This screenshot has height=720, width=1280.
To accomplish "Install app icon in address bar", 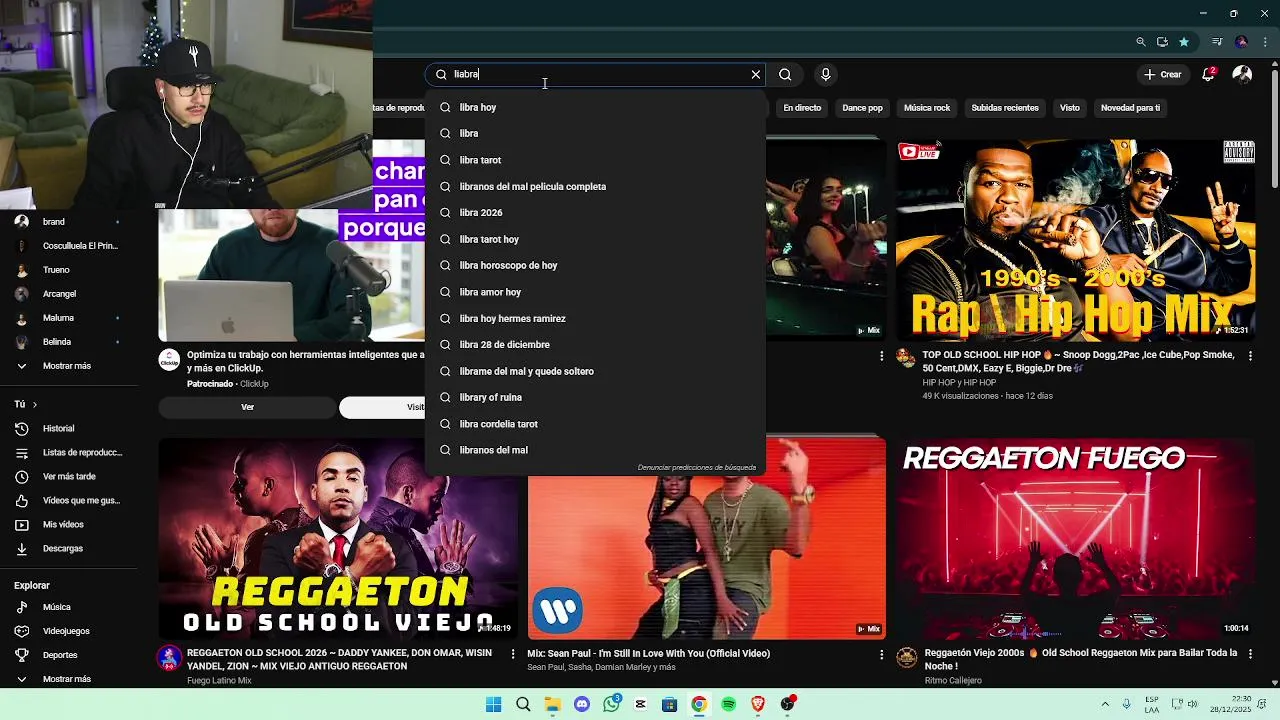I will click(1162, 42).
